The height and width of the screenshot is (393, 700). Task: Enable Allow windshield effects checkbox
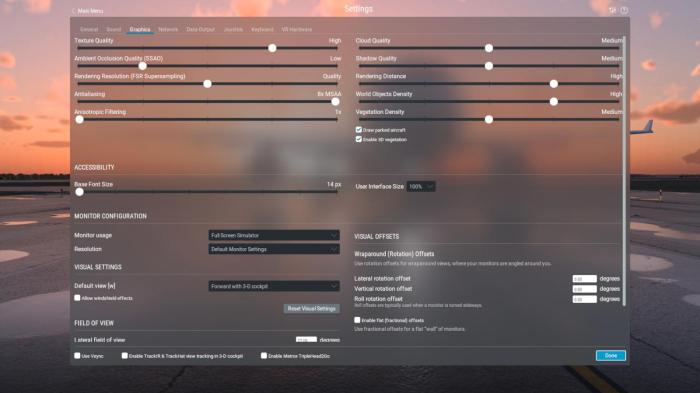pyautogui.click(x=77, y=298)
